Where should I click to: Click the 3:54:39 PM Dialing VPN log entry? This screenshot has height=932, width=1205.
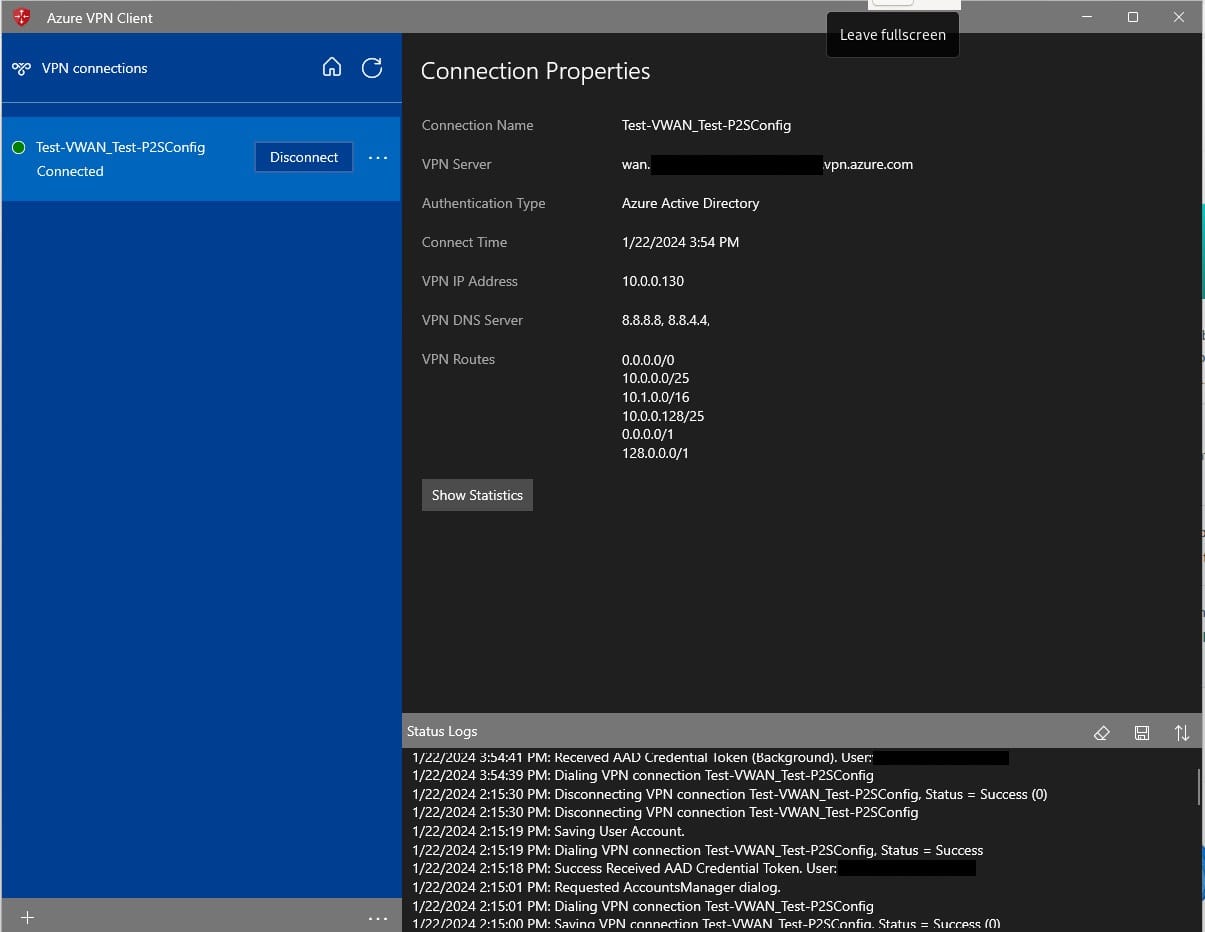click(x=643, y=775)
